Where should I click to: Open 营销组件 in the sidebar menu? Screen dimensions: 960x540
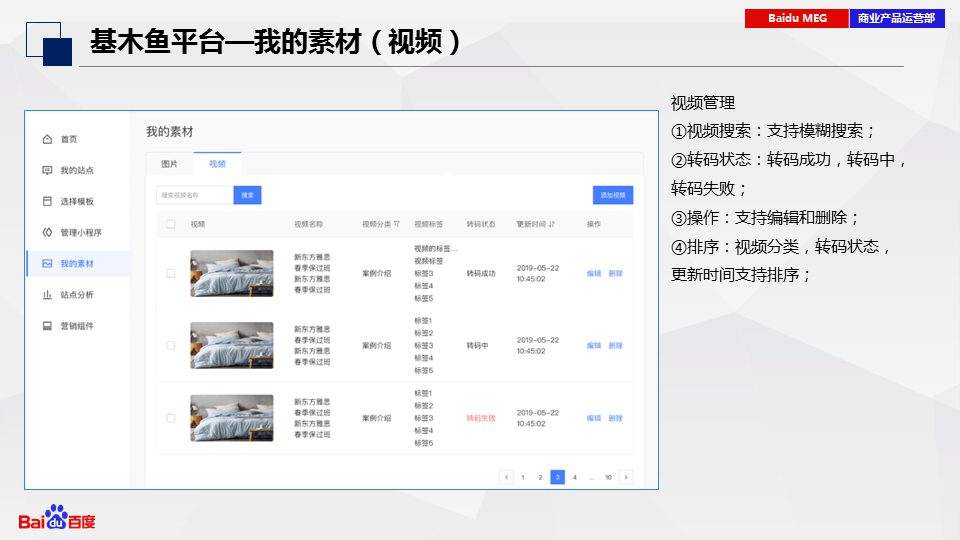77,326
